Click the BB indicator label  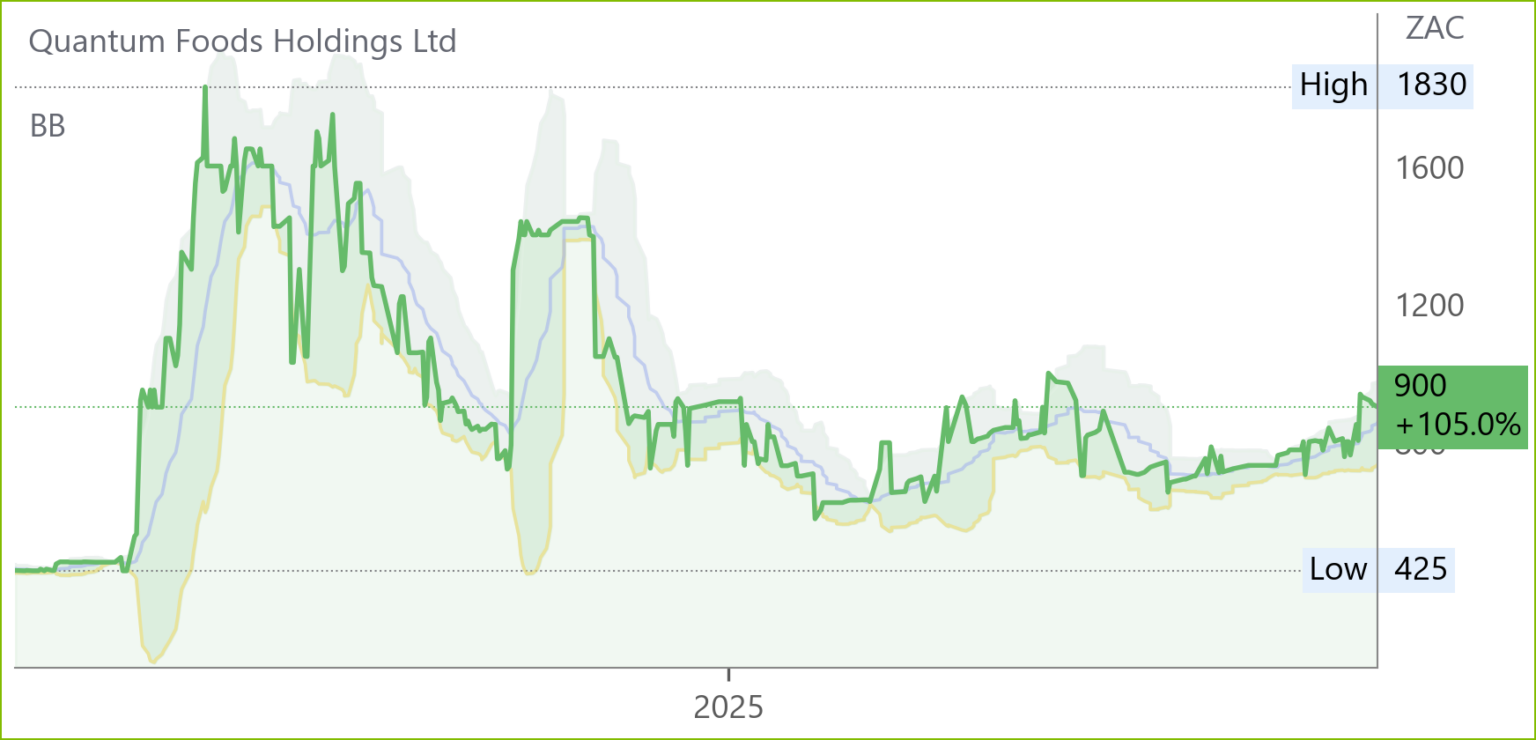click(x=48, y=127)
